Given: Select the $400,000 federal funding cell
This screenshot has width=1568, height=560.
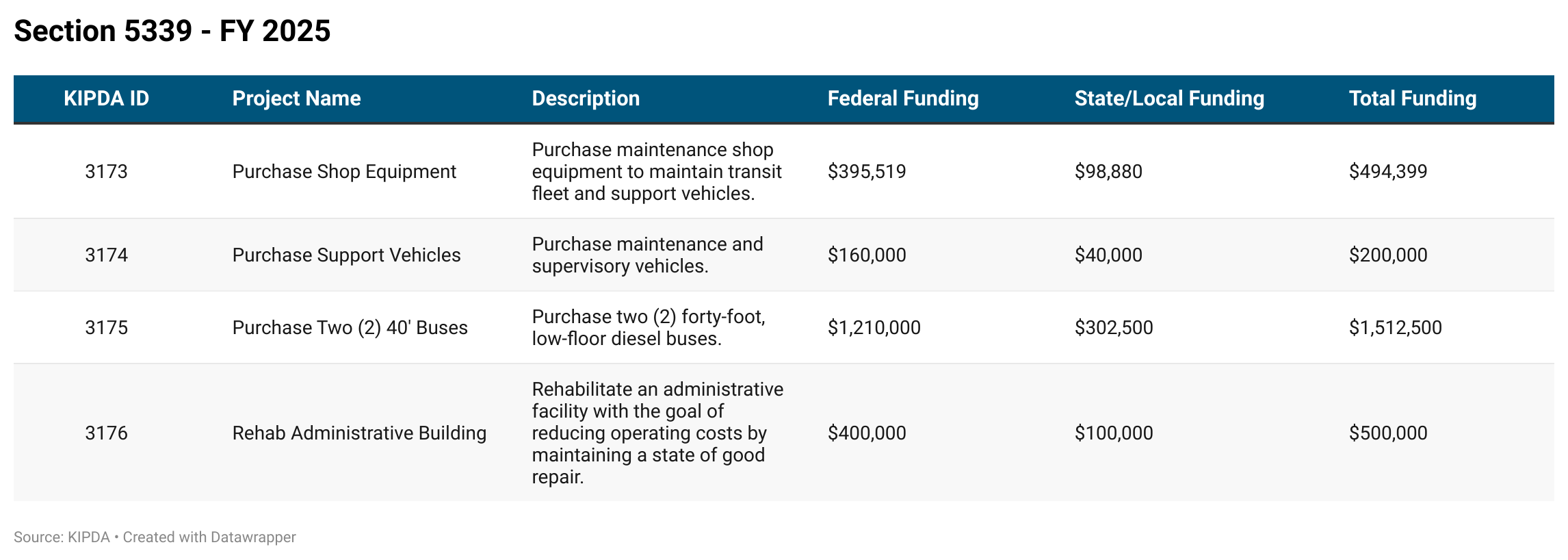Looking at the screenshot, I should click(867, 433).
